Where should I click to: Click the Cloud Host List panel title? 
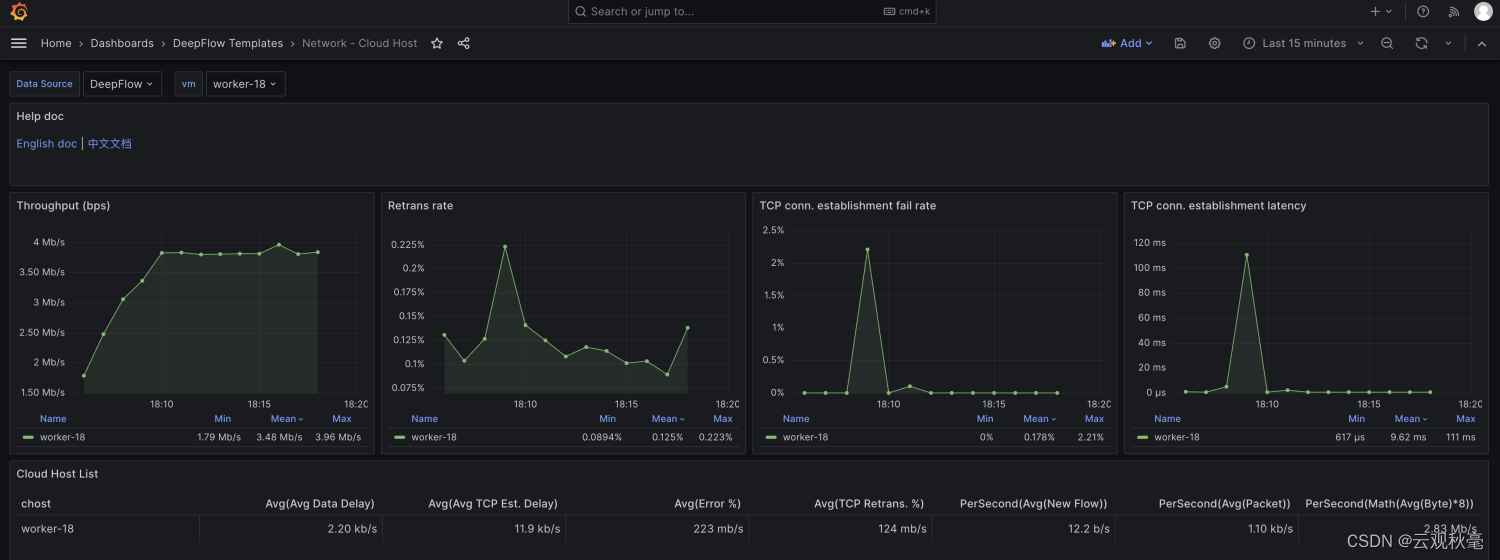click(57, 474)
